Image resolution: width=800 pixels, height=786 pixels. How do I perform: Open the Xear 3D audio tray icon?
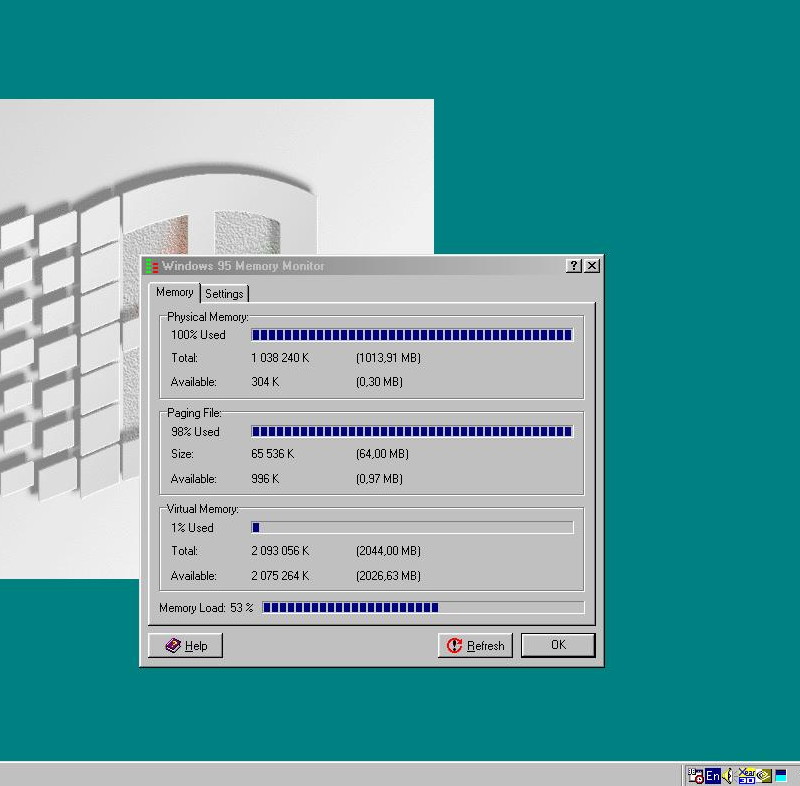pos(746,775)
